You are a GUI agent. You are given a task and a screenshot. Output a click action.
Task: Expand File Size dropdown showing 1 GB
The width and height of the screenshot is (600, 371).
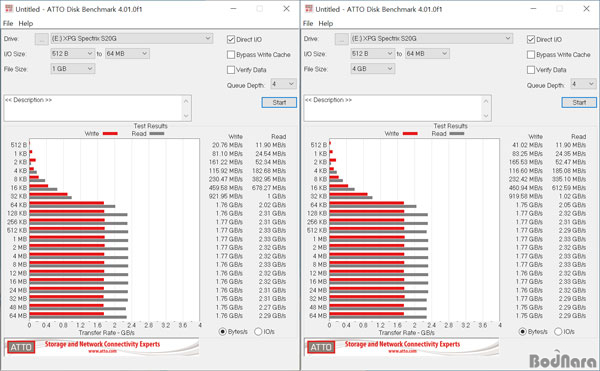(x=73, y=69)
